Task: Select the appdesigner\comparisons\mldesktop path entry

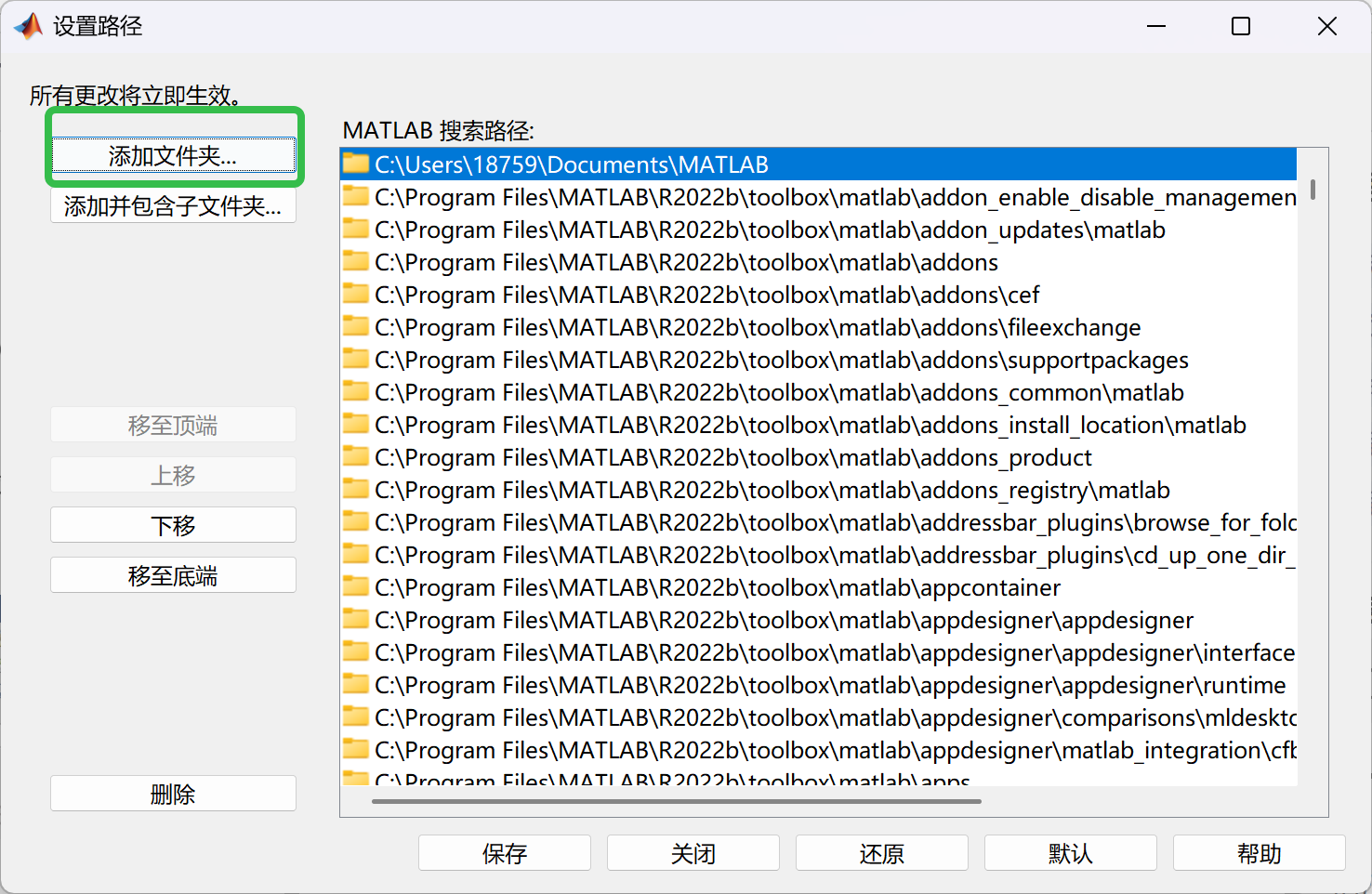Action: (819, 717)
